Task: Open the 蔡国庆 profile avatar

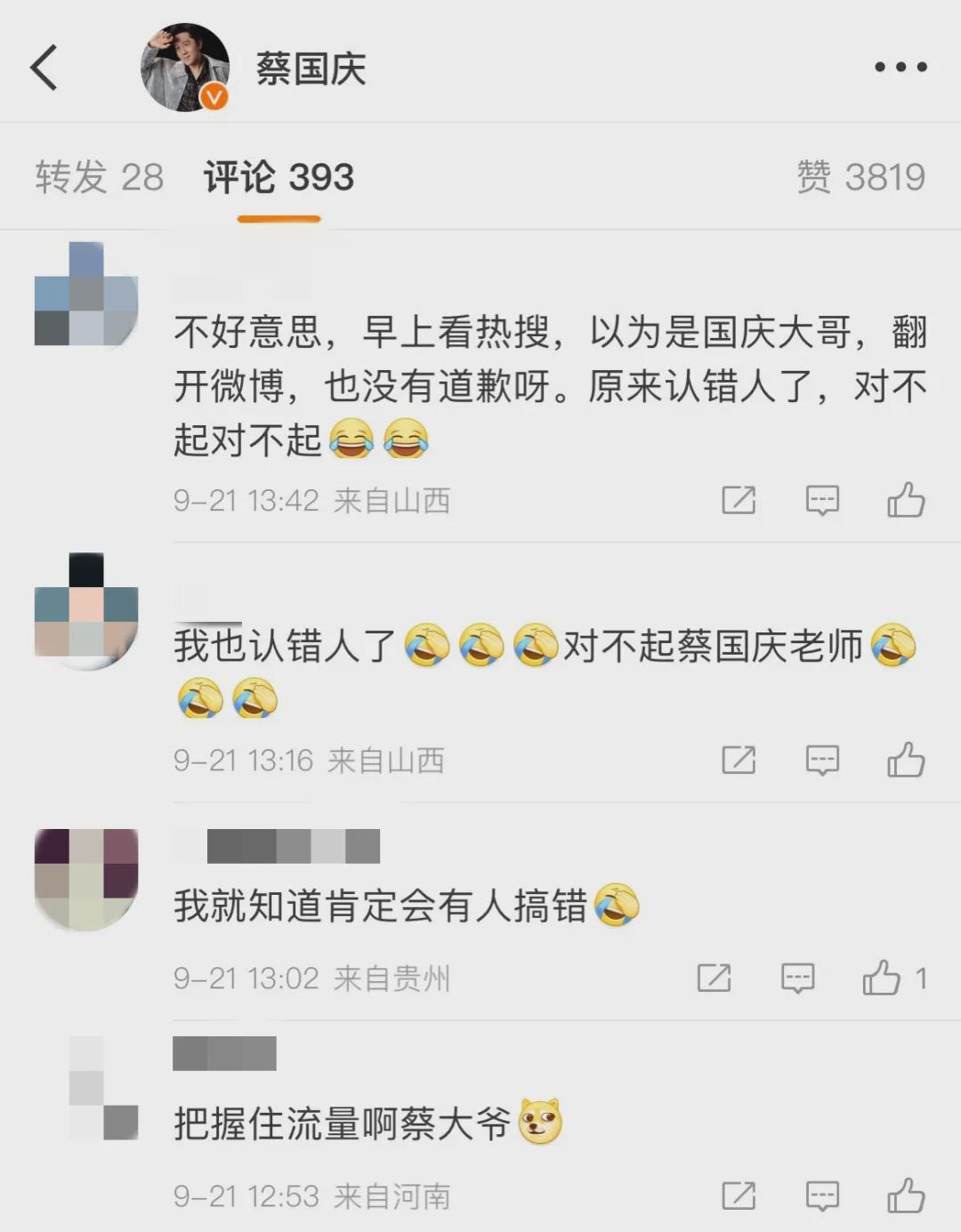Action: [x=185, y=68]
